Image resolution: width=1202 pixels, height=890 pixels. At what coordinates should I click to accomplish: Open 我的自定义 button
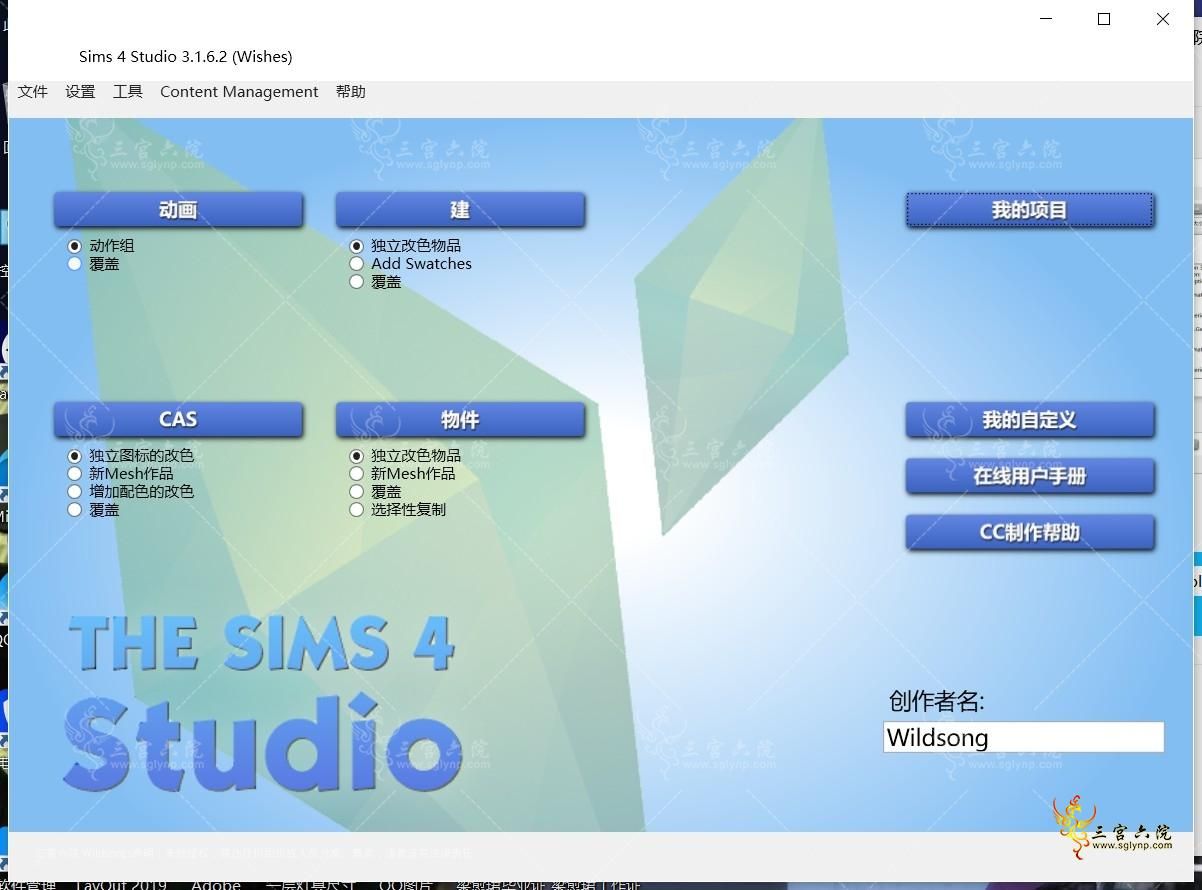[1030, 420]
